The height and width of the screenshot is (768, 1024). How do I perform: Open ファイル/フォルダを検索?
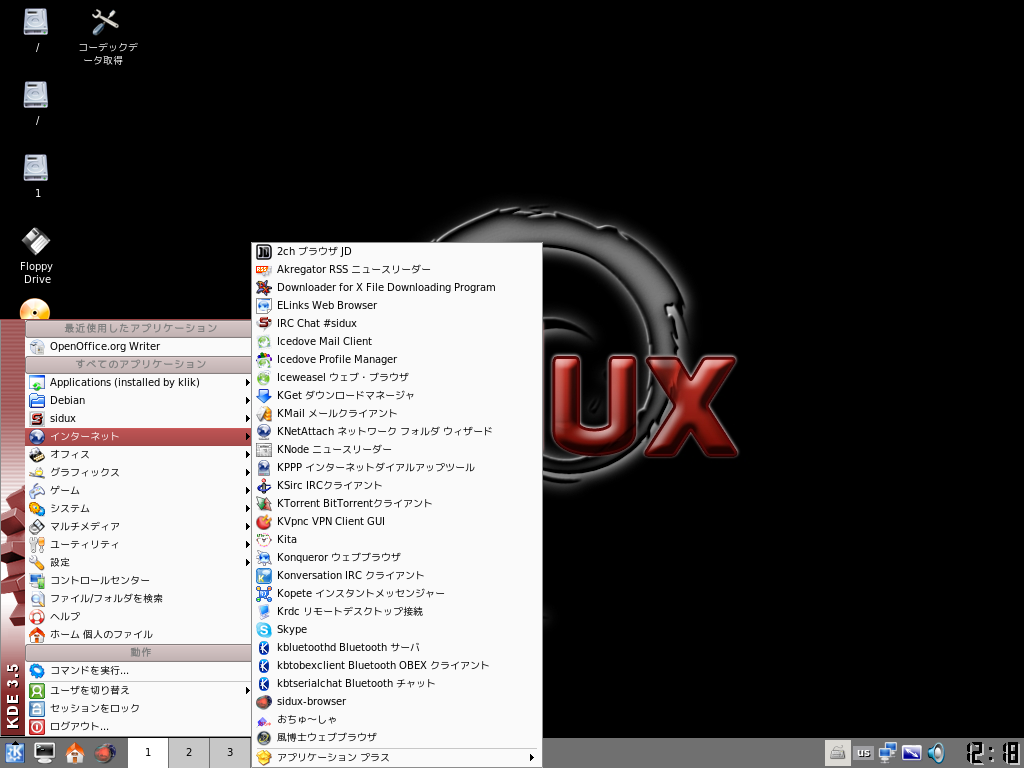coord(138,598)
